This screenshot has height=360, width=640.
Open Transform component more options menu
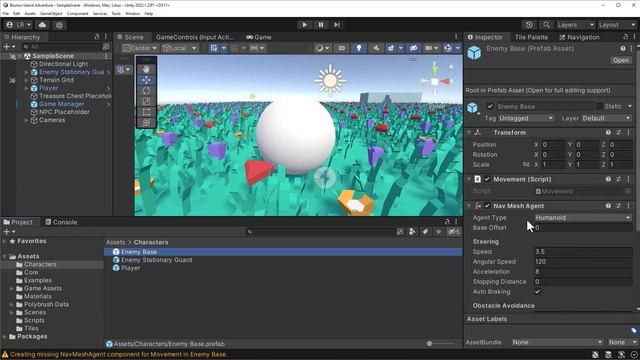click(628, 133)
